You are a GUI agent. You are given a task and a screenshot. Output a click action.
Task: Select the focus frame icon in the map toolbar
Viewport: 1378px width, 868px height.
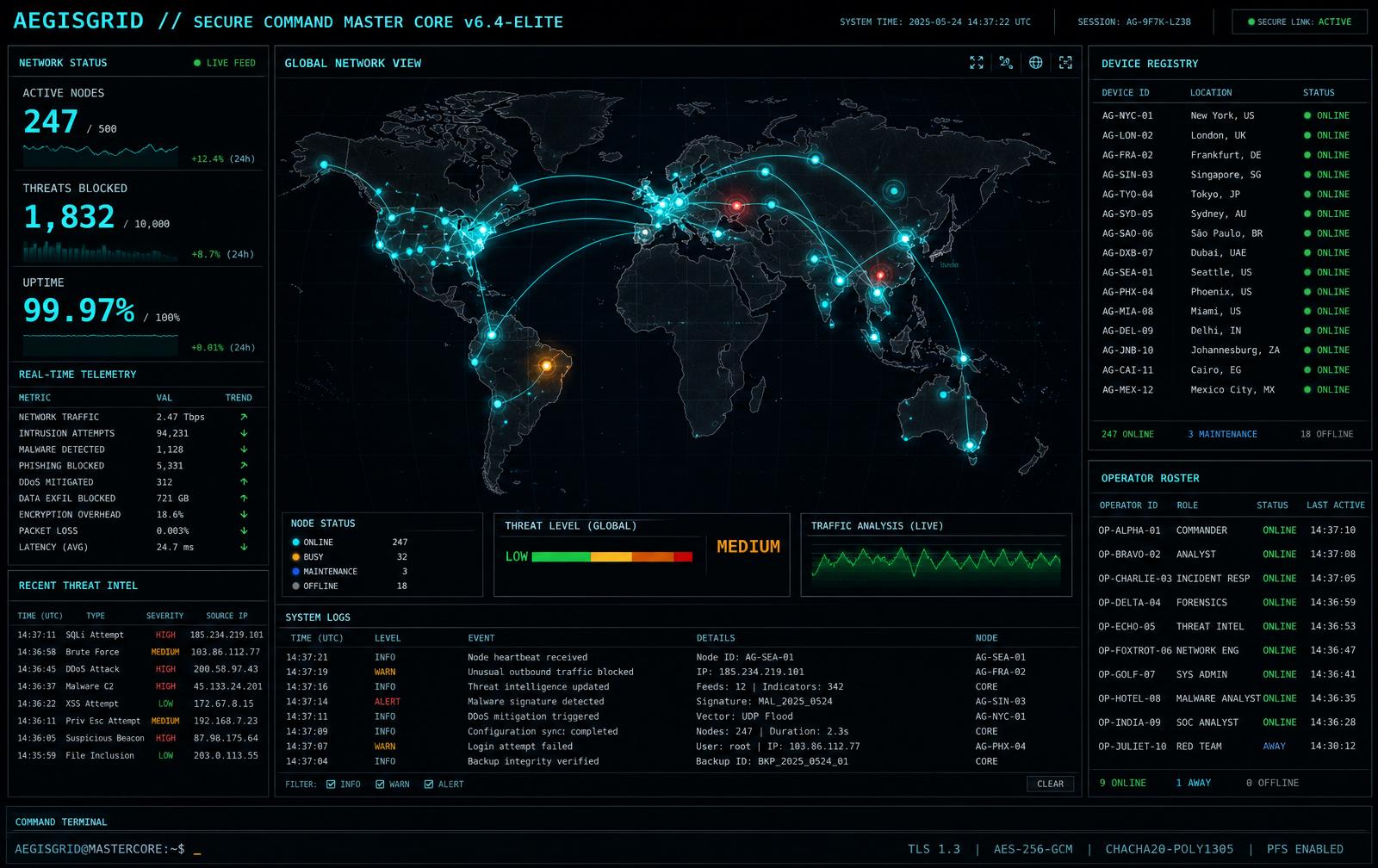[x=1065, y=63]
